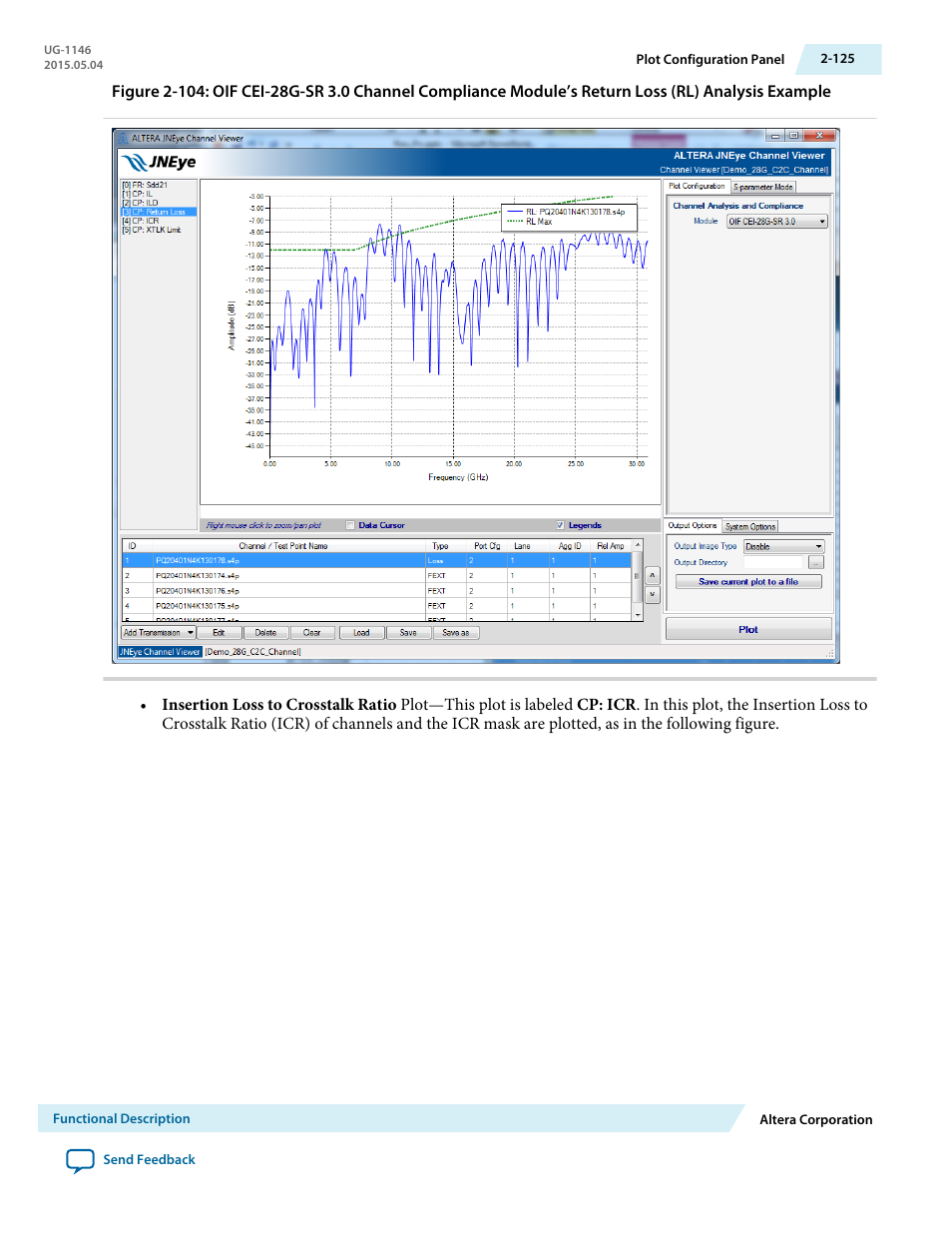Browse for output directory with ellipsis button
The image size is (952, 1233).
point(816,563)
